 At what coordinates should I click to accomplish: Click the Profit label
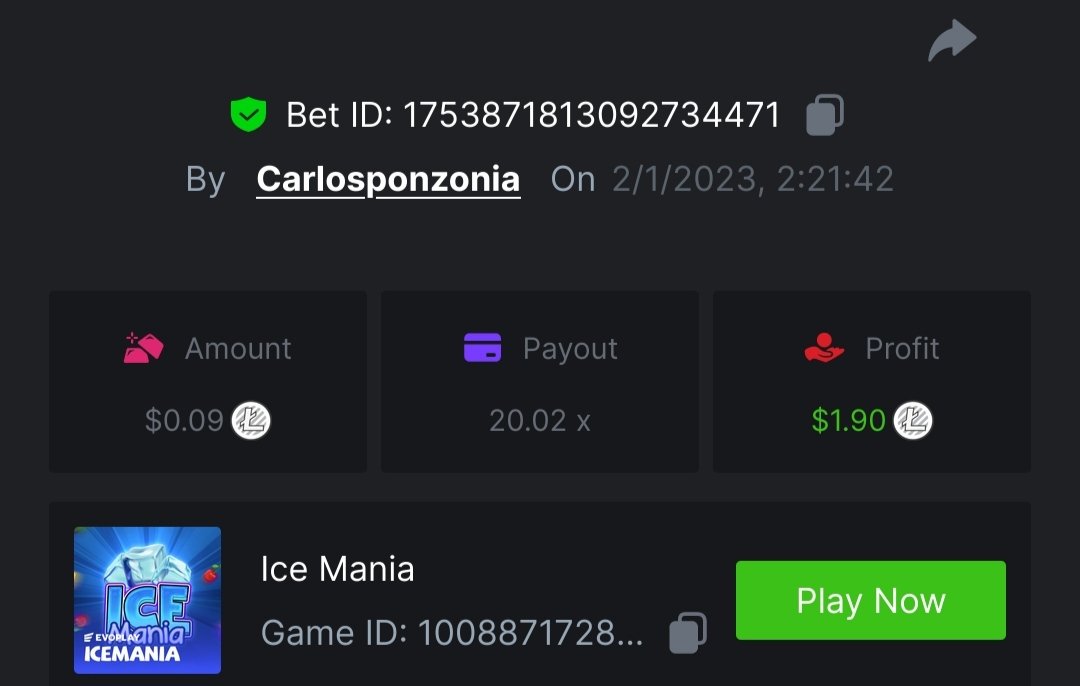[x=902, y=348]
